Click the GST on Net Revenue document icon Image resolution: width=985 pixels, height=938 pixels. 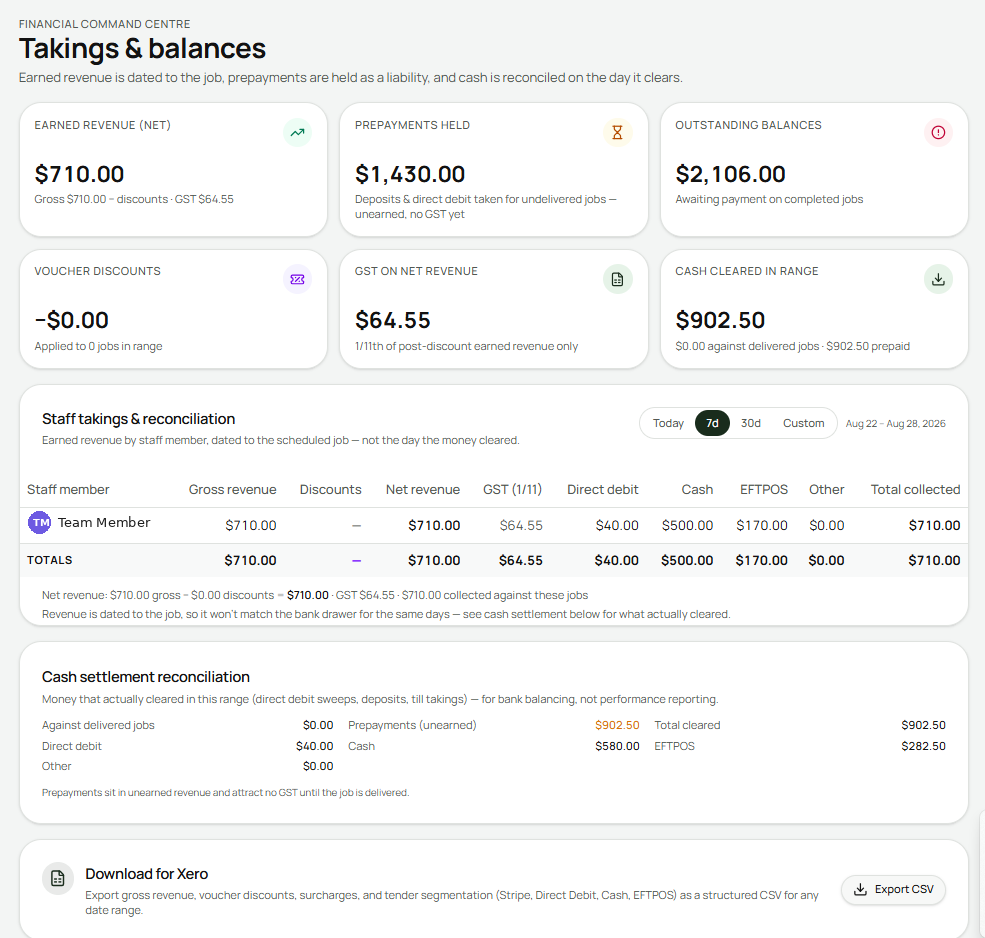click(x=618, y=279)
